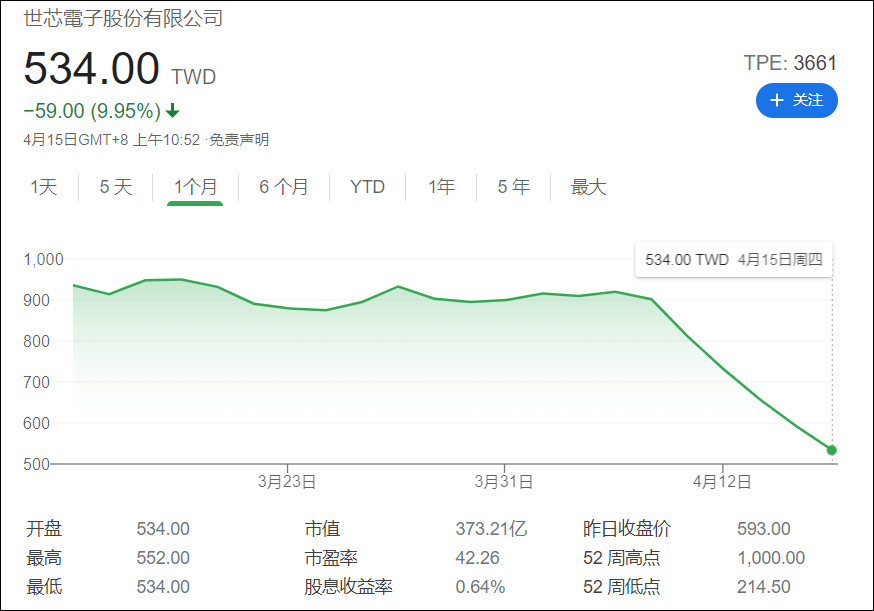Select the 6个月 chart period

(x=284, y=186)
